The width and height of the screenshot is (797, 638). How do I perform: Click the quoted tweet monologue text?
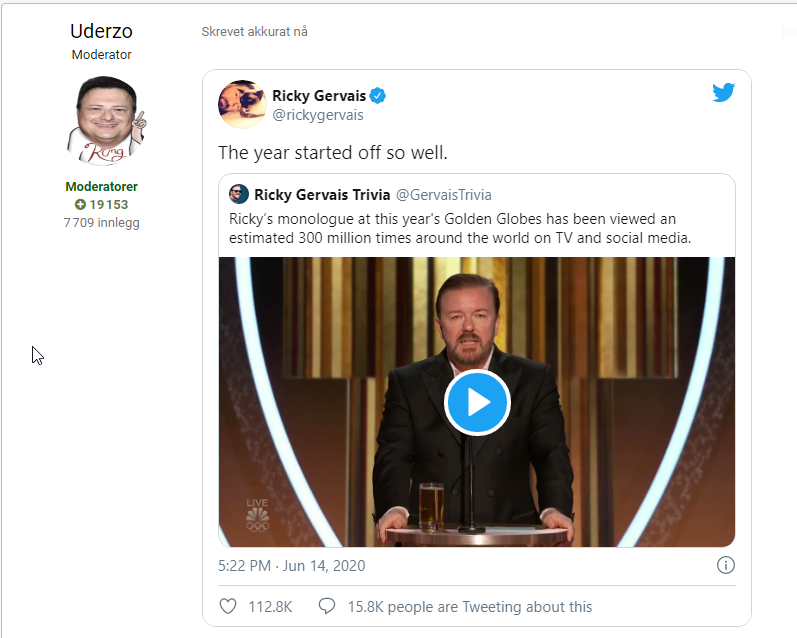point(459,228)
